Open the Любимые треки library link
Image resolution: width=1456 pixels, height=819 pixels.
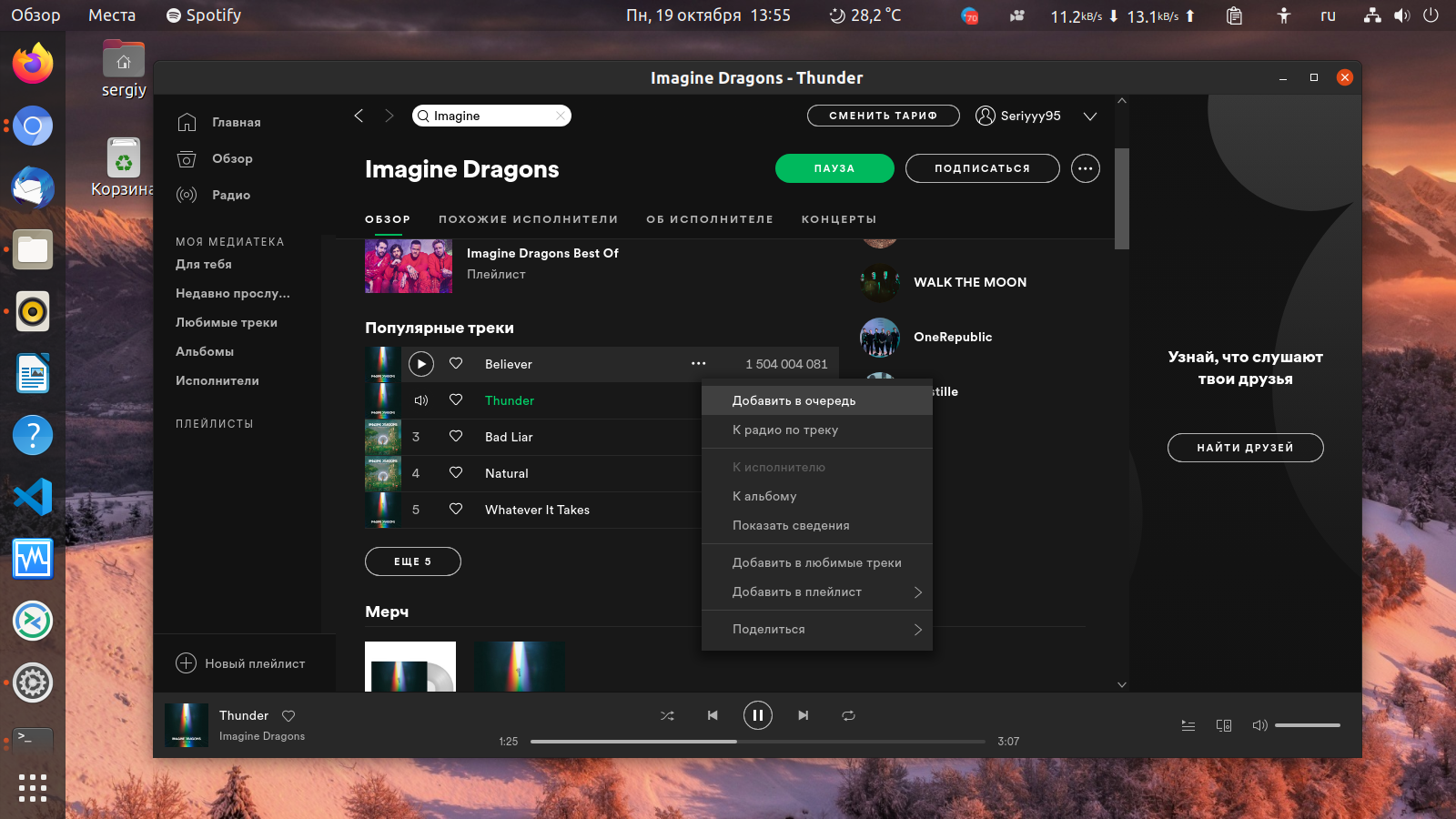(x=227, y=322)
